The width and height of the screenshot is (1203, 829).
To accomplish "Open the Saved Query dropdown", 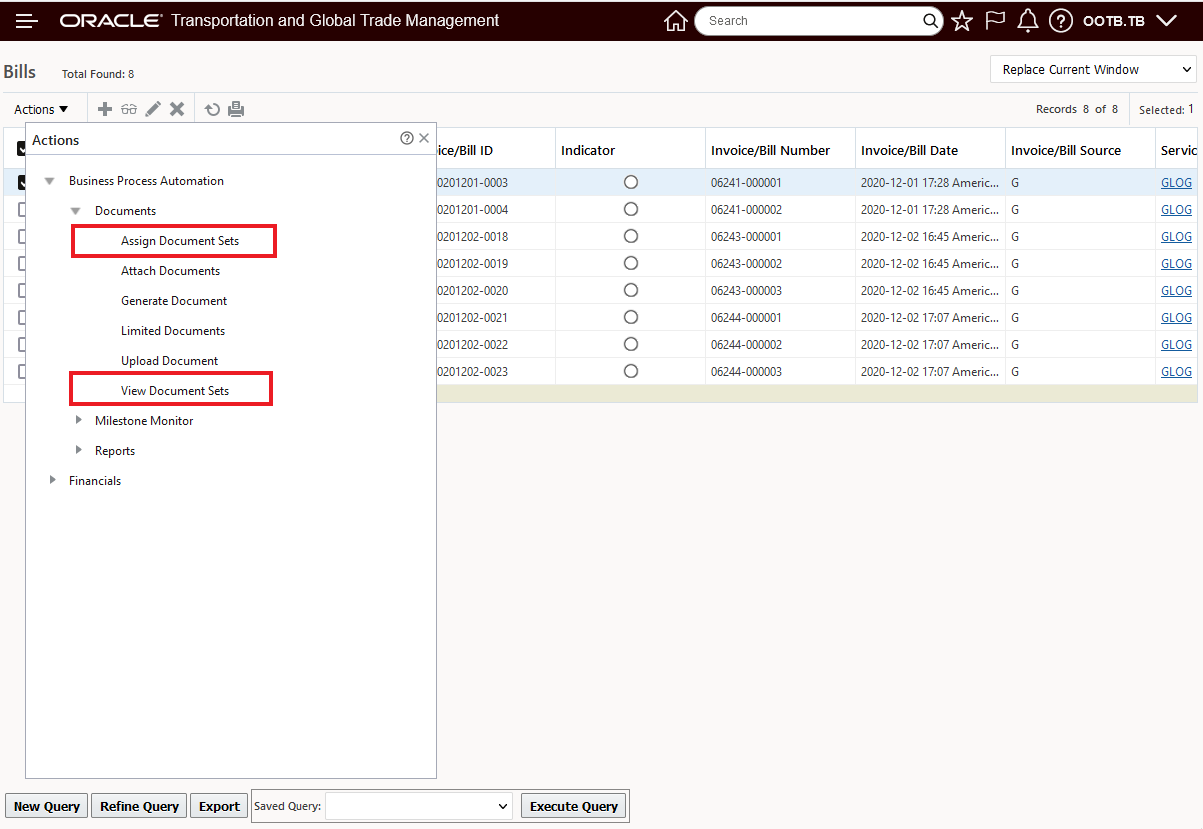I will coord(418,806).
